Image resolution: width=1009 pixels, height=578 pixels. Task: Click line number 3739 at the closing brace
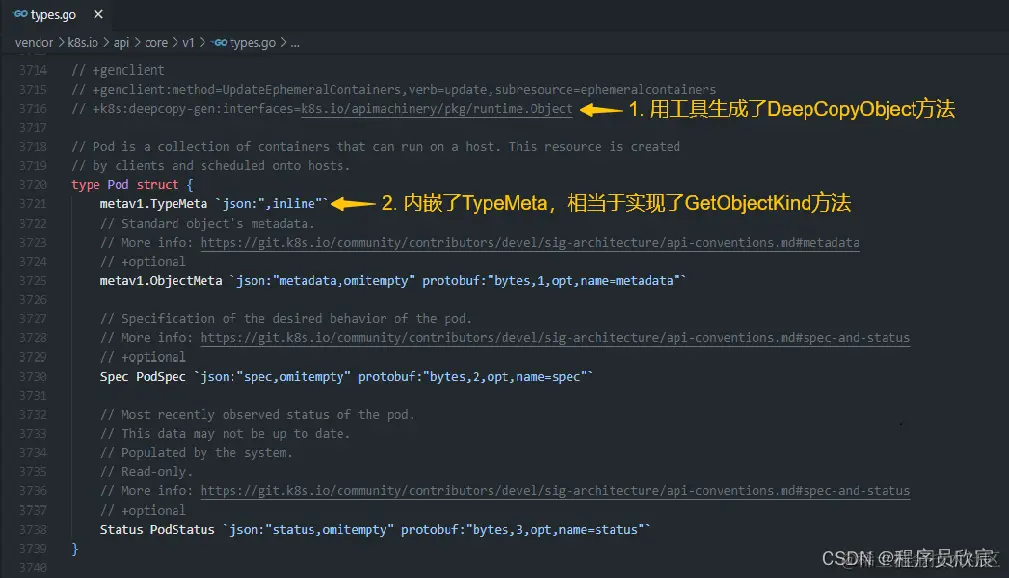[x=36, y=548]
